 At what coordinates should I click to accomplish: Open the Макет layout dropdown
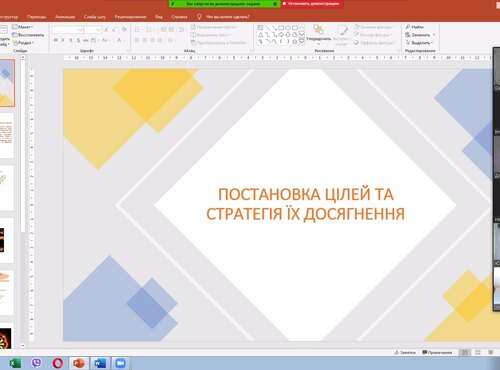[23, 27]
